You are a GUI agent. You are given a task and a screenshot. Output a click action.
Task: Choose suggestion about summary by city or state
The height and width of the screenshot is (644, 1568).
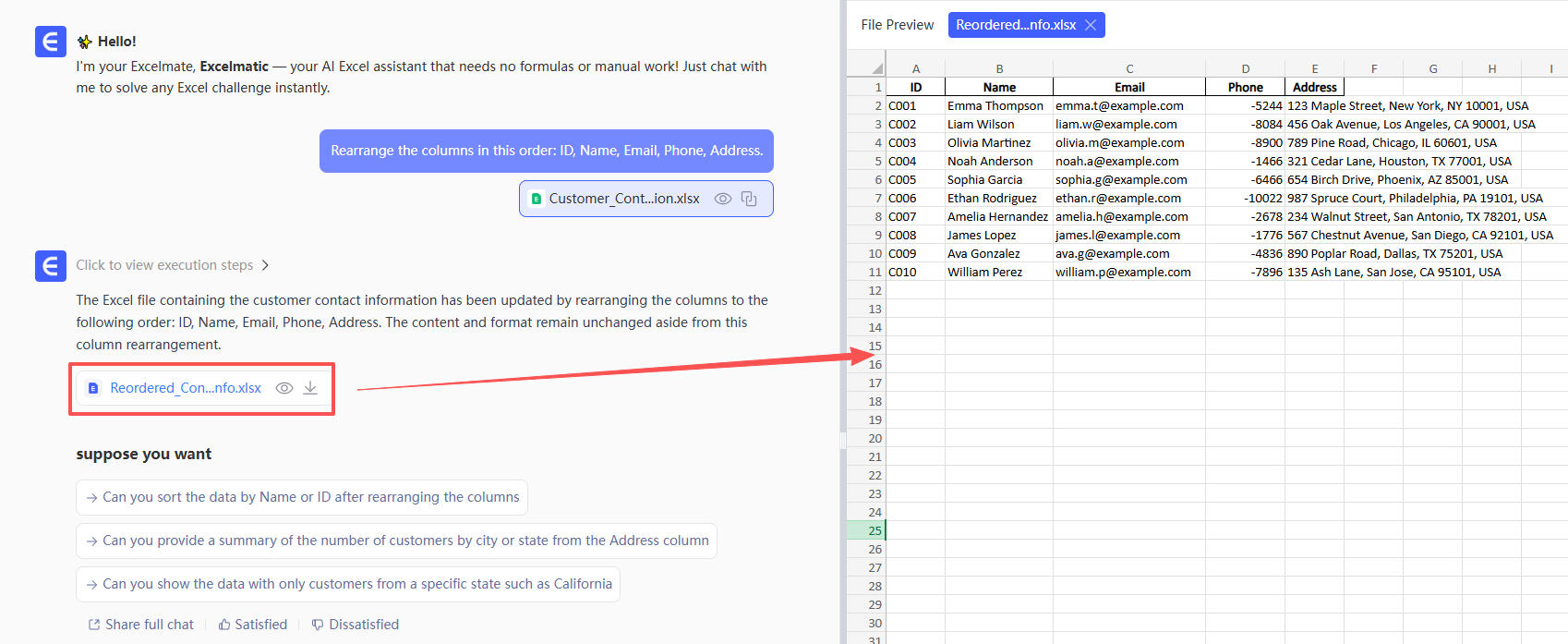pos(396,541)
